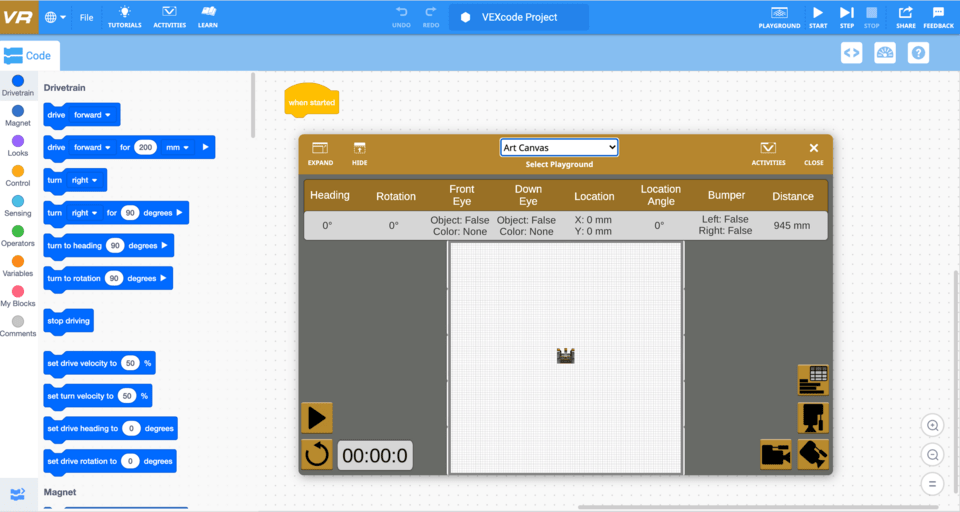Expand arrow on turn right for degrees block

(x=179, y=213)
